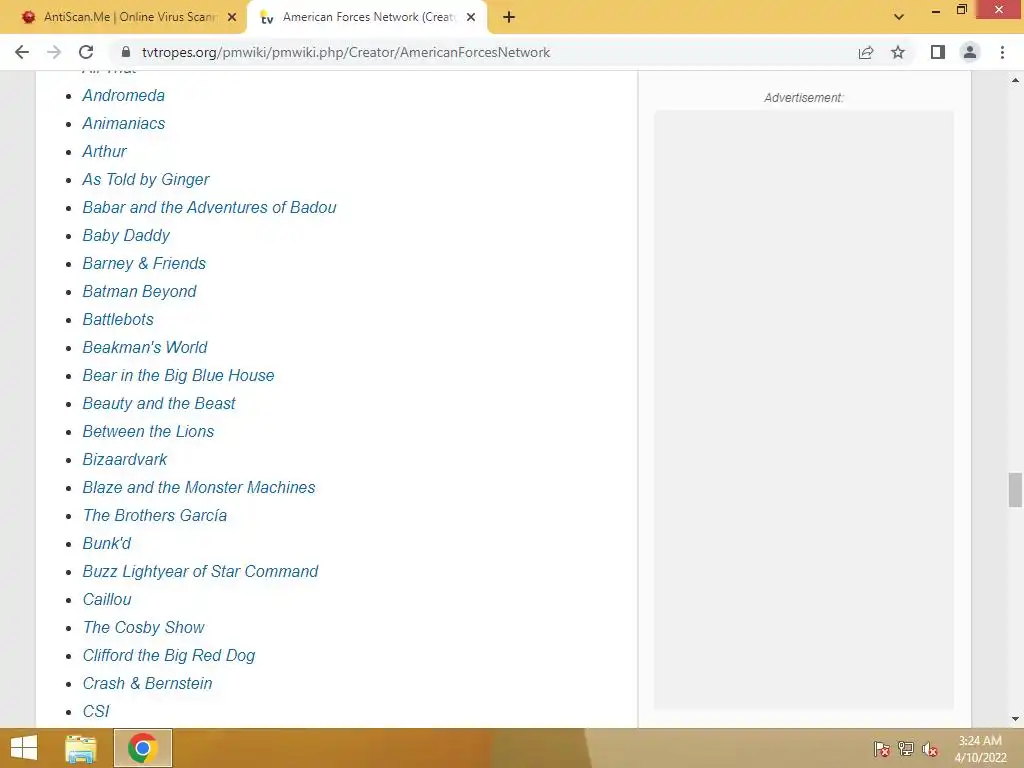Screen dimensions: 1024x768
Task: Visit the Bizaardvark link
Action: tap(125, 460)
